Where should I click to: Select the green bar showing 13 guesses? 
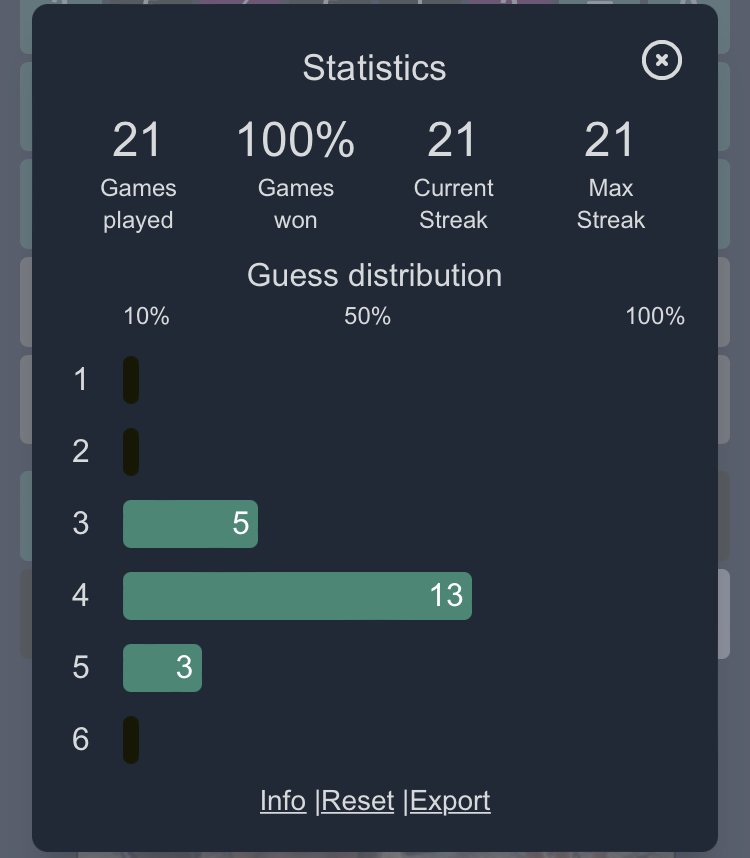[x=297, y=596]
